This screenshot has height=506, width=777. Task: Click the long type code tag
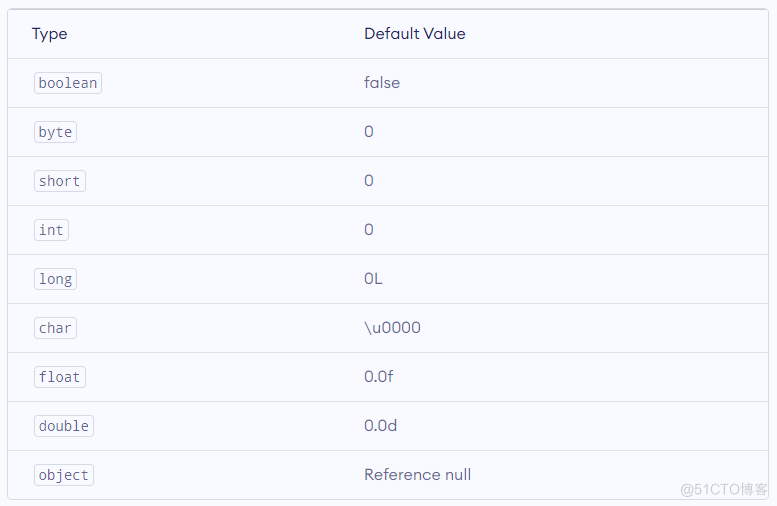tap(56, 279)
